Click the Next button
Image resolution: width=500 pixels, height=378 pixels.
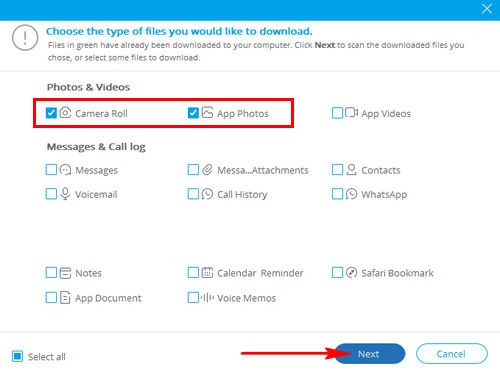pyautogui.click(x=369, y=354)
